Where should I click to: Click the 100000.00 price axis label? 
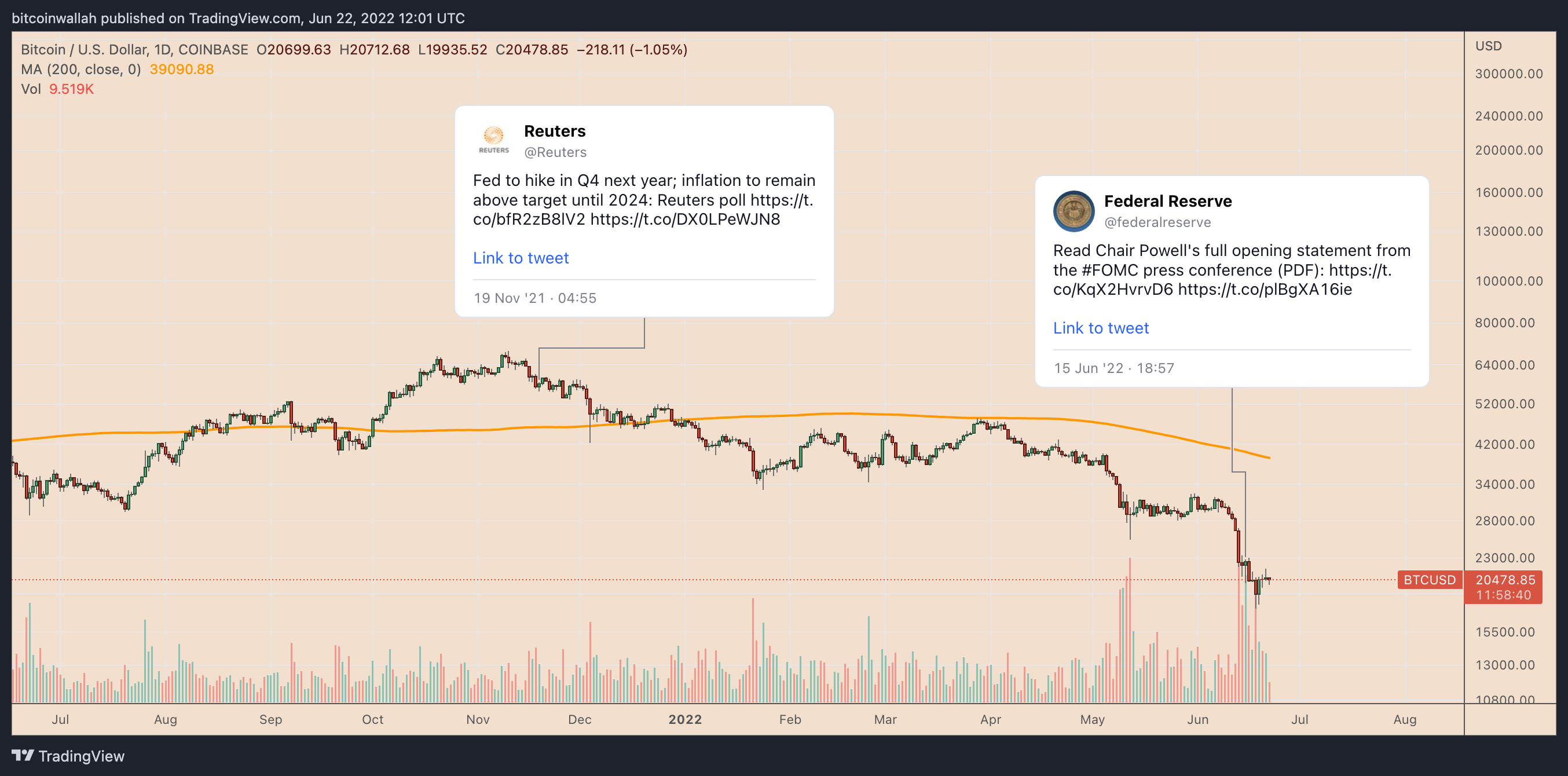[x=1508, y=281]
